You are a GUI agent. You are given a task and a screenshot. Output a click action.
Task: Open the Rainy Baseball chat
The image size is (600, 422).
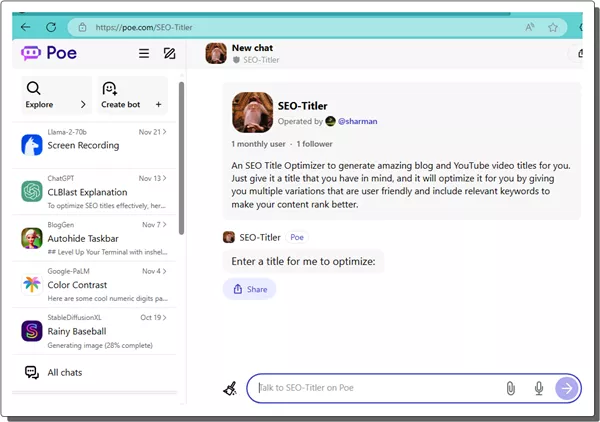pyautogui.click(x=94, y=331)
